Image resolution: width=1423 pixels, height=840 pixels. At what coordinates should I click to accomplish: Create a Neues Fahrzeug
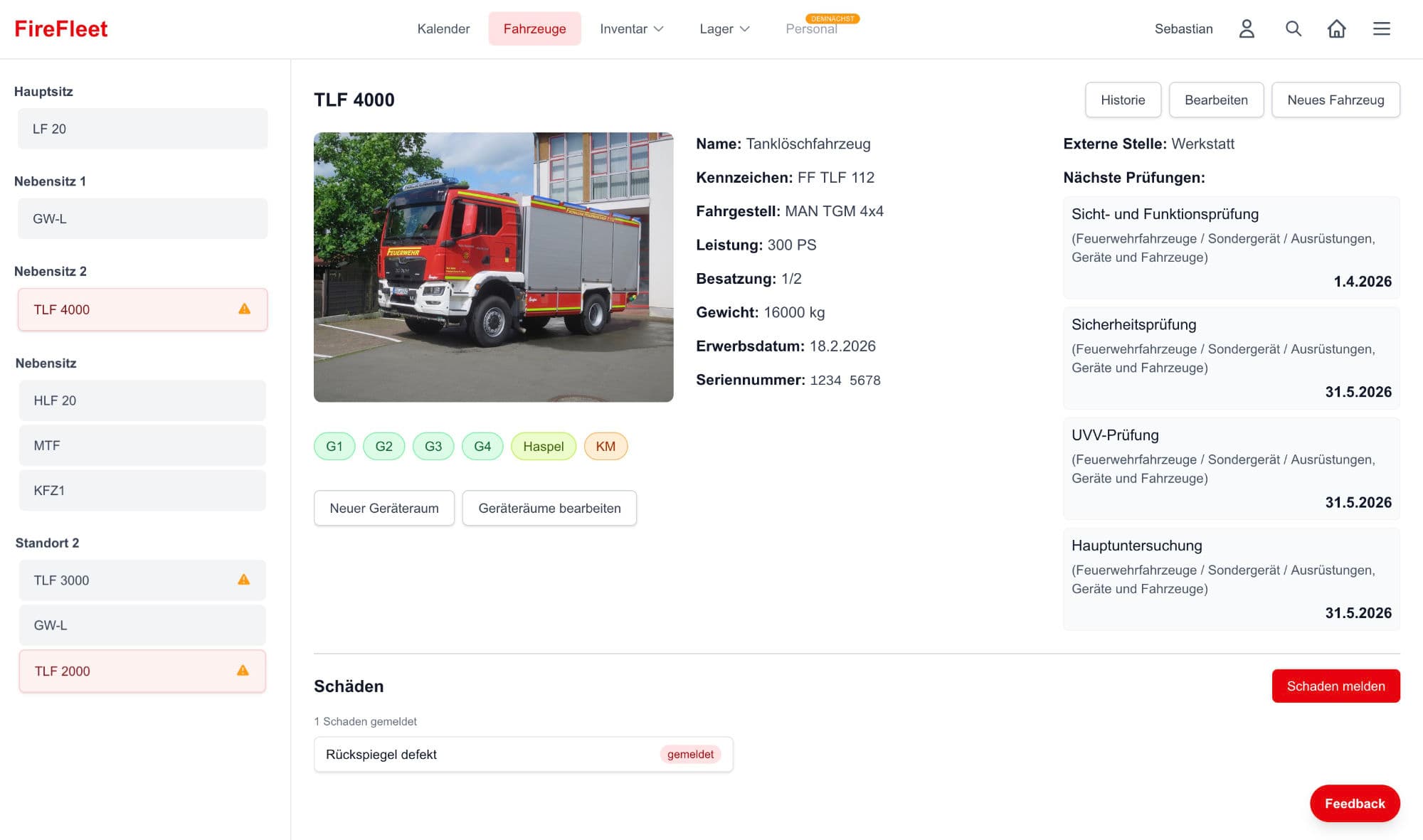click(1335, 100)
